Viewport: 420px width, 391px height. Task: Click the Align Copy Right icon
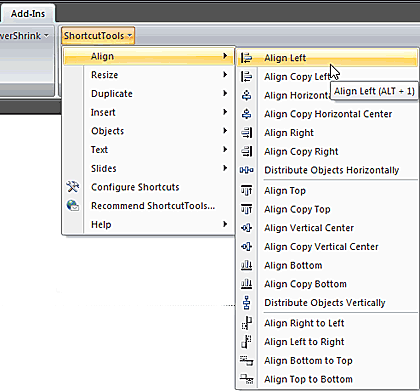[247, 151]
